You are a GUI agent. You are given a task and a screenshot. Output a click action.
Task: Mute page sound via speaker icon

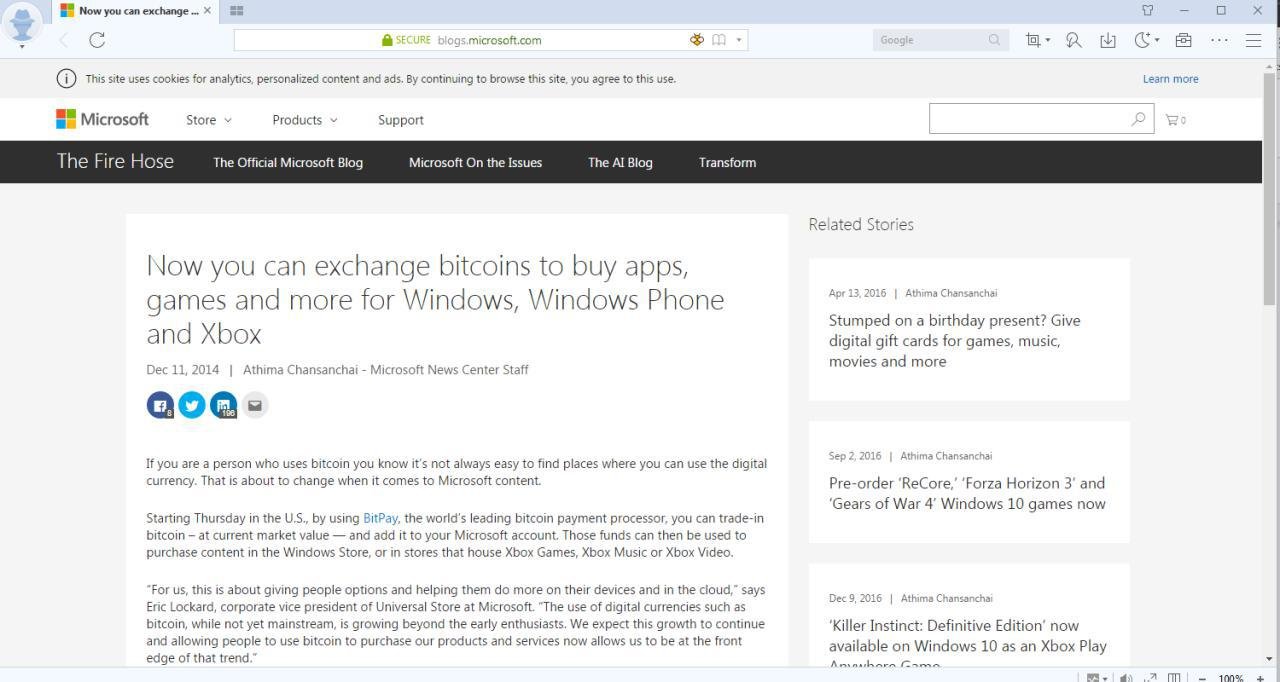[1126, 677]
